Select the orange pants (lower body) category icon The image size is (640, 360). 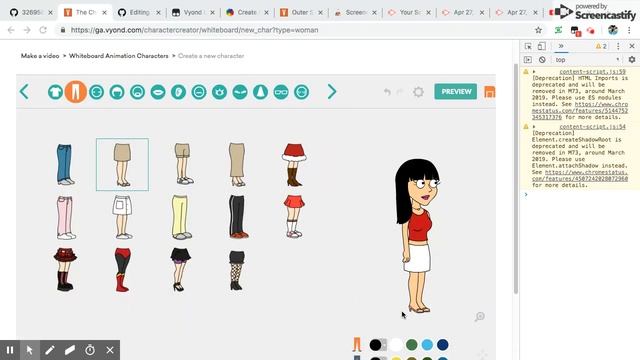coord(76,91)
